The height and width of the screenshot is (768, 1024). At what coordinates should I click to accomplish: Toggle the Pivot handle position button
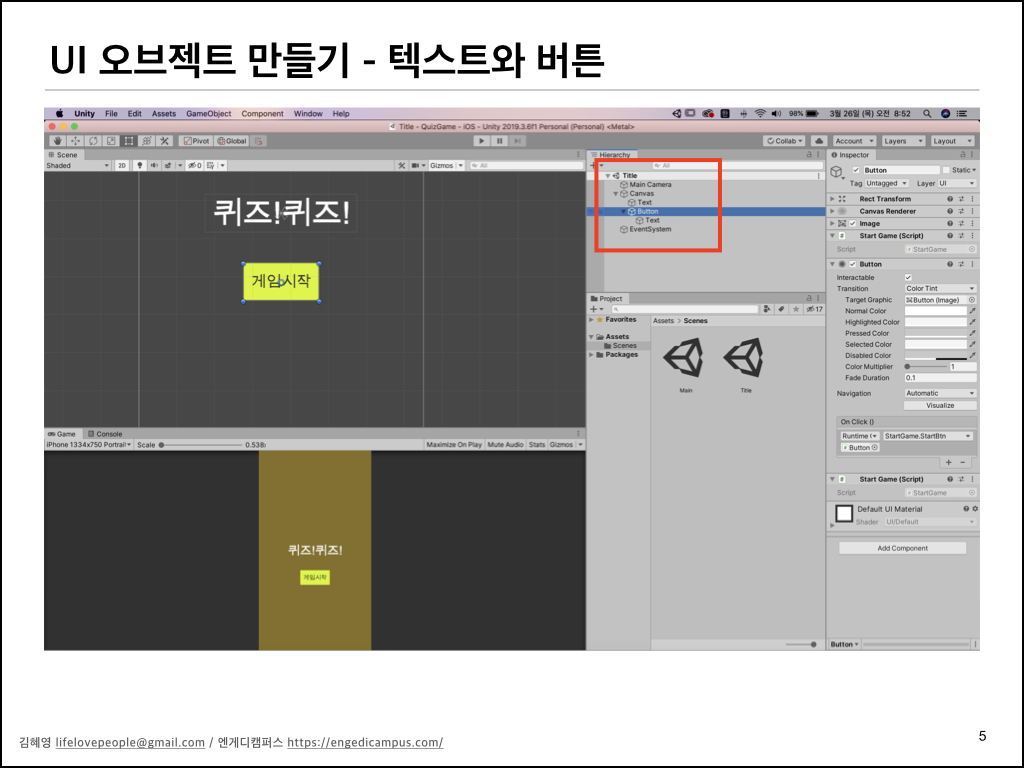click(x=196, y=140)
